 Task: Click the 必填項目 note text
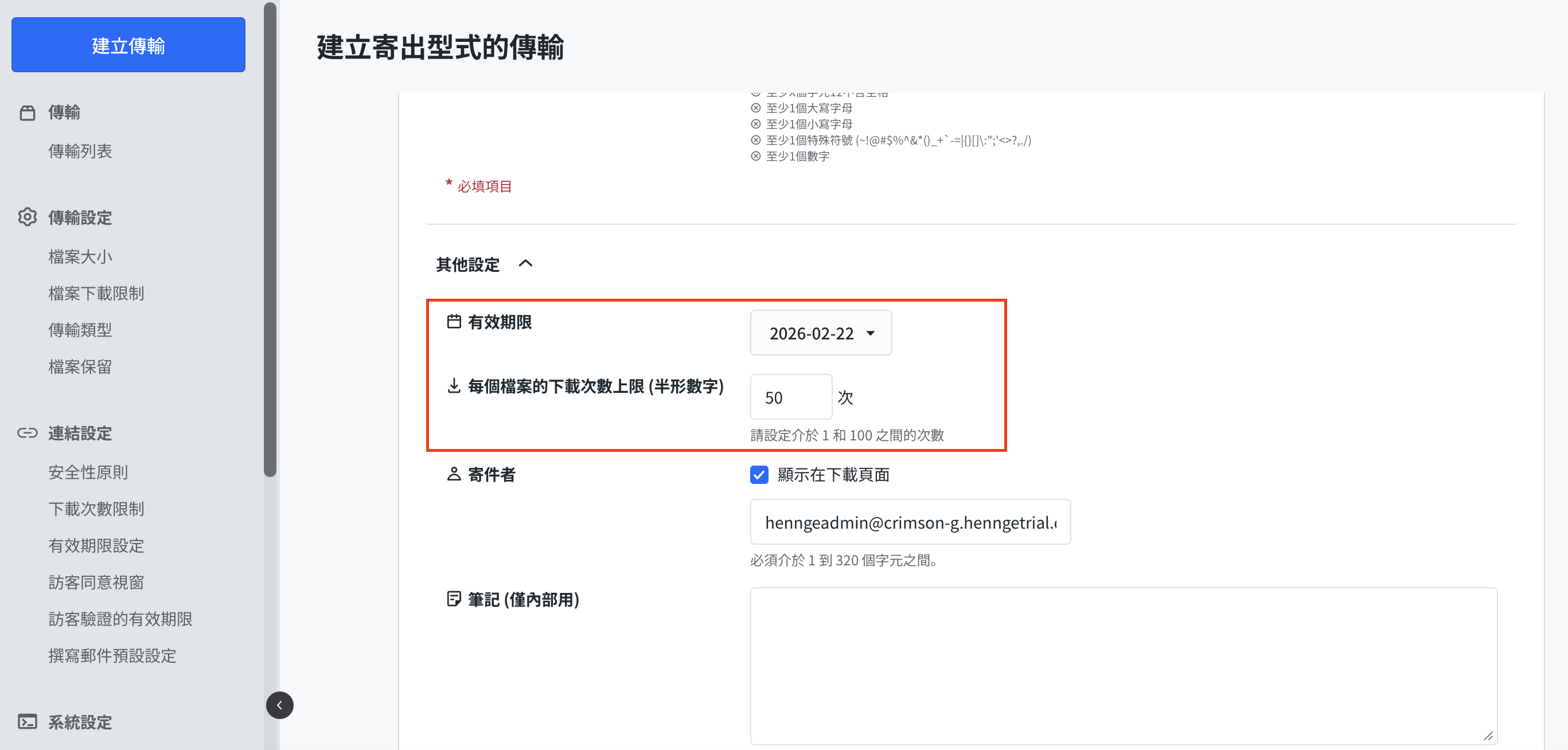pos(485,186)
